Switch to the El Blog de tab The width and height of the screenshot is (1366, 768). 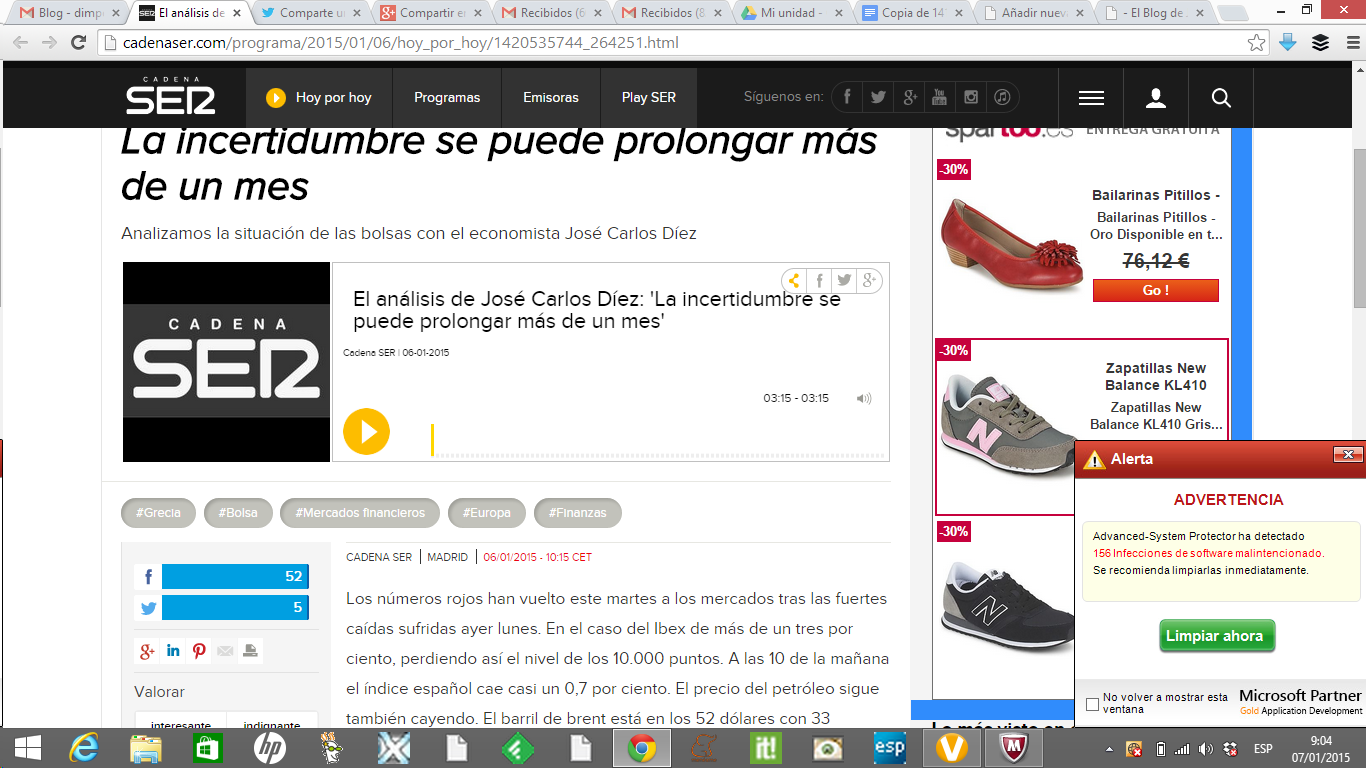pos(1152,13)
